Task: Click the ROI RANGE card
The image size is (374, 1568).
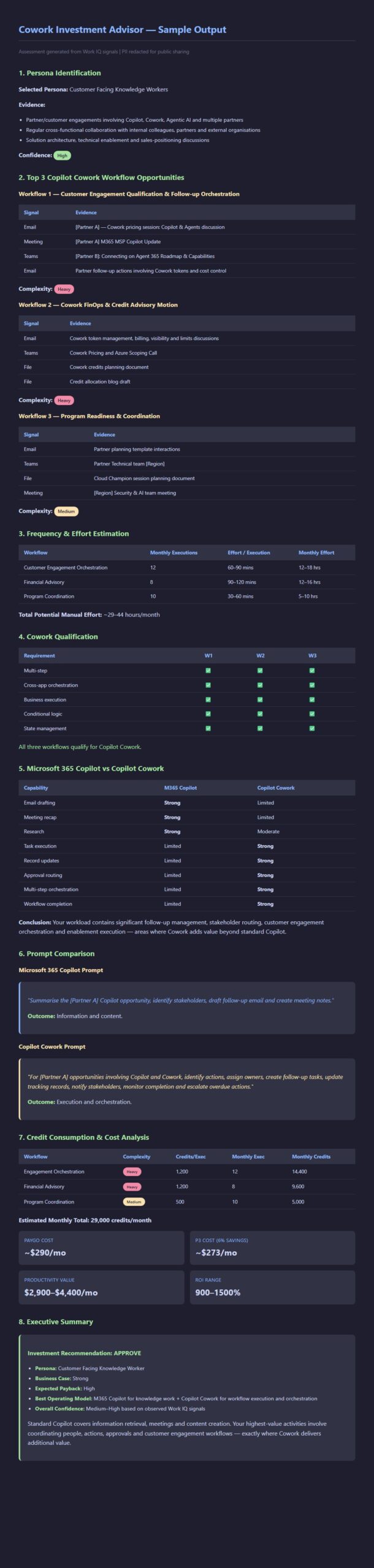Action: point(272,1287)
